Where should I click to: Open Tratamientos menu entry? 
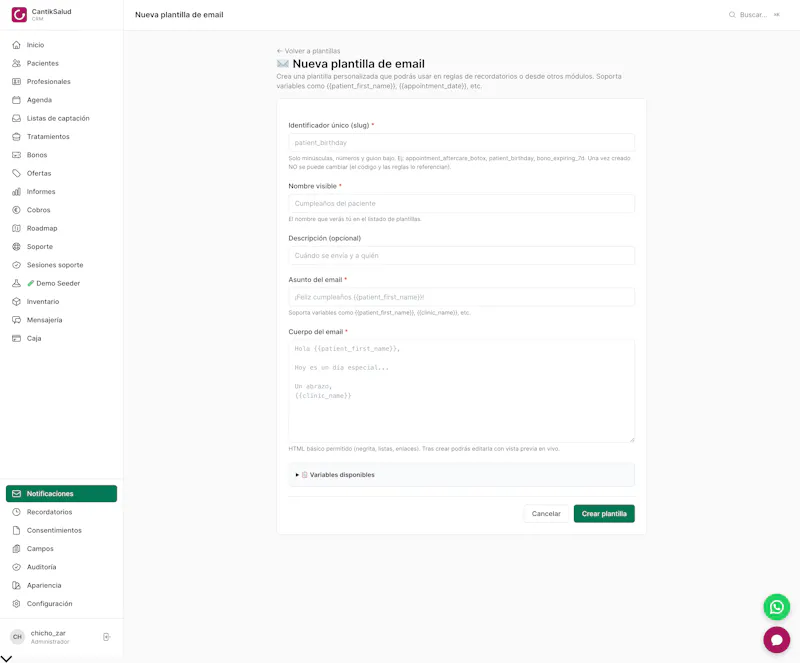(x=61, y=137)
